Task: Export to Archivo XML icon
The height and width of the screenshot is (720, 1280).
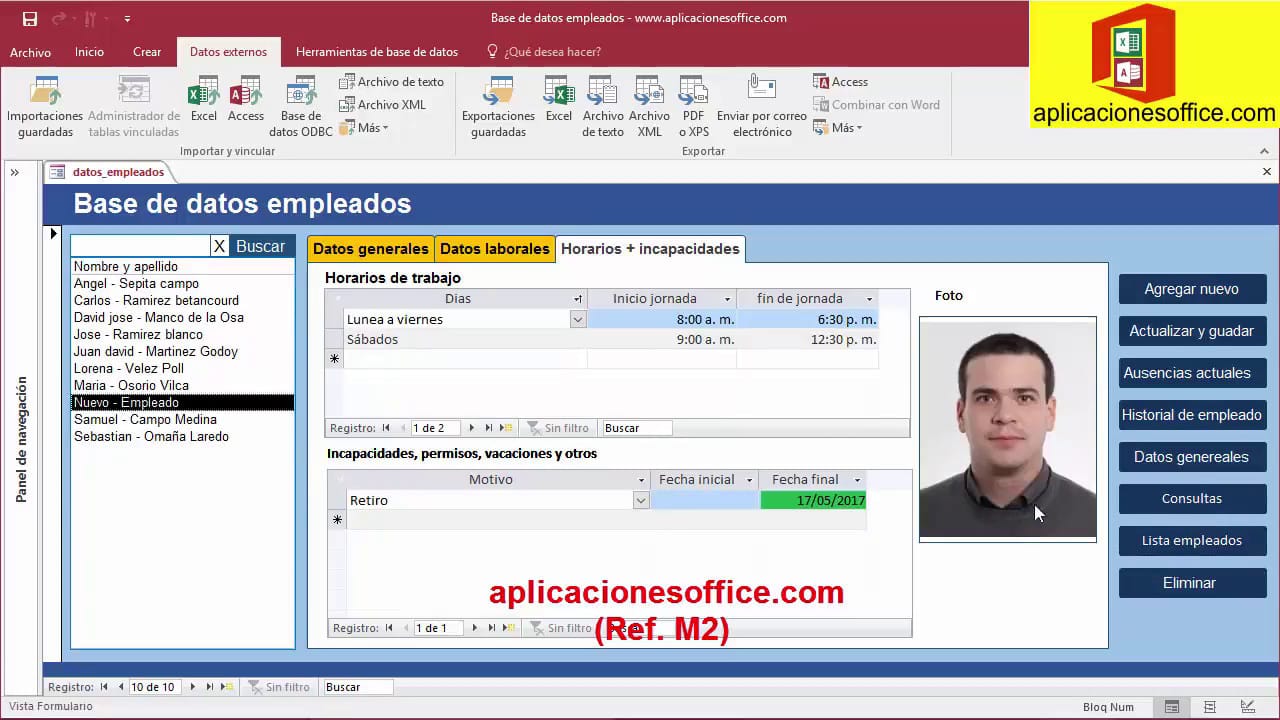Action: click(x=649, y=94)
